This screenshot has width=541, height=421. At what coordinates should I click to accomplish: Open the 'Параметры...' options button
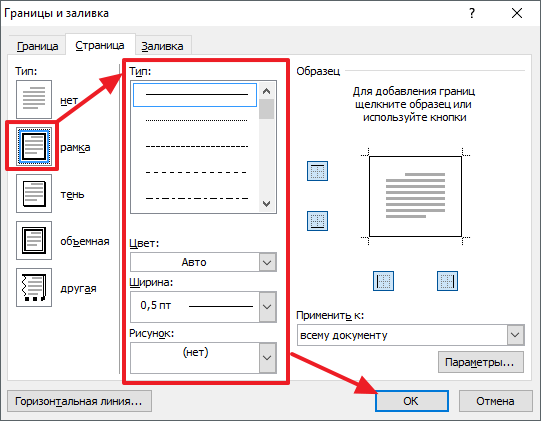pyautogui.click(x=481, y=362)
